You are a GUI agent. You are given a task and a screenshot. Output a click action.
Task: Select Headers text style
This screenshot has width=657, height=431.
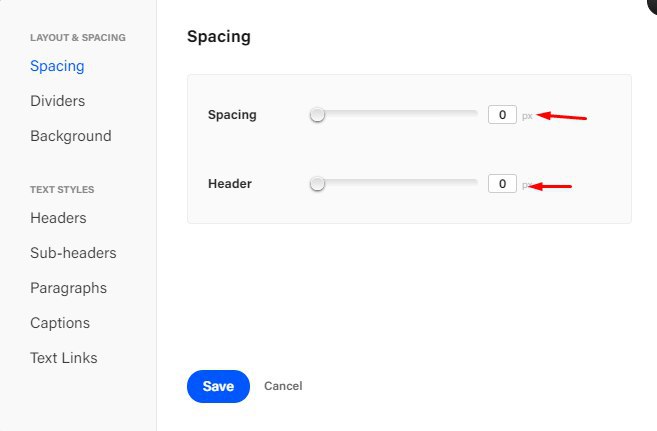pyautogui.click(x=58, y=218)
